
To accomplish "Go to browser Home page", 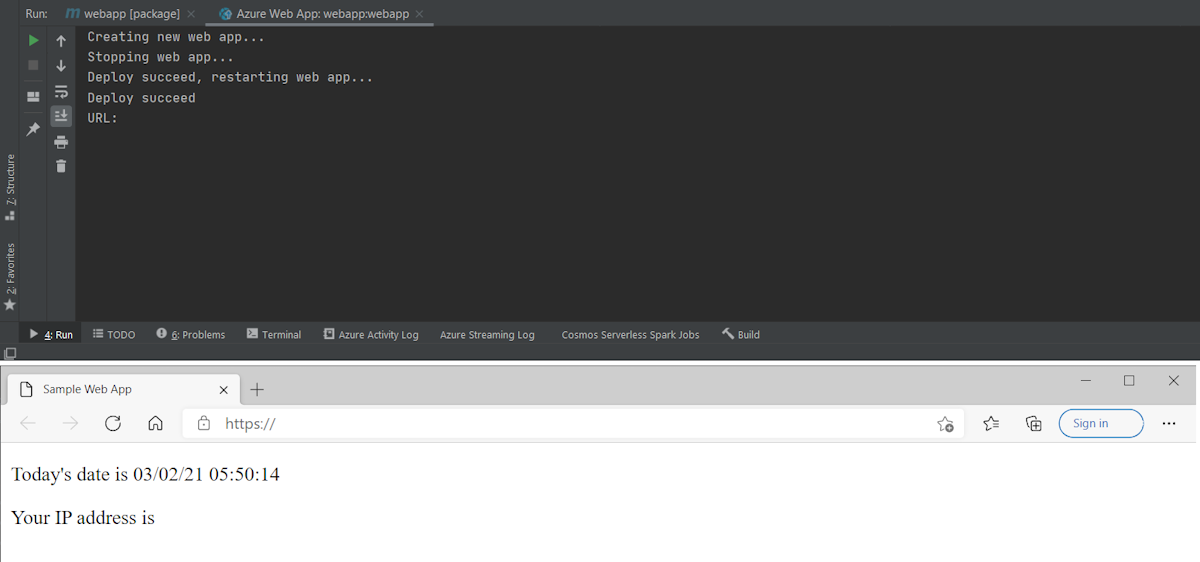I will click(155, 424).
